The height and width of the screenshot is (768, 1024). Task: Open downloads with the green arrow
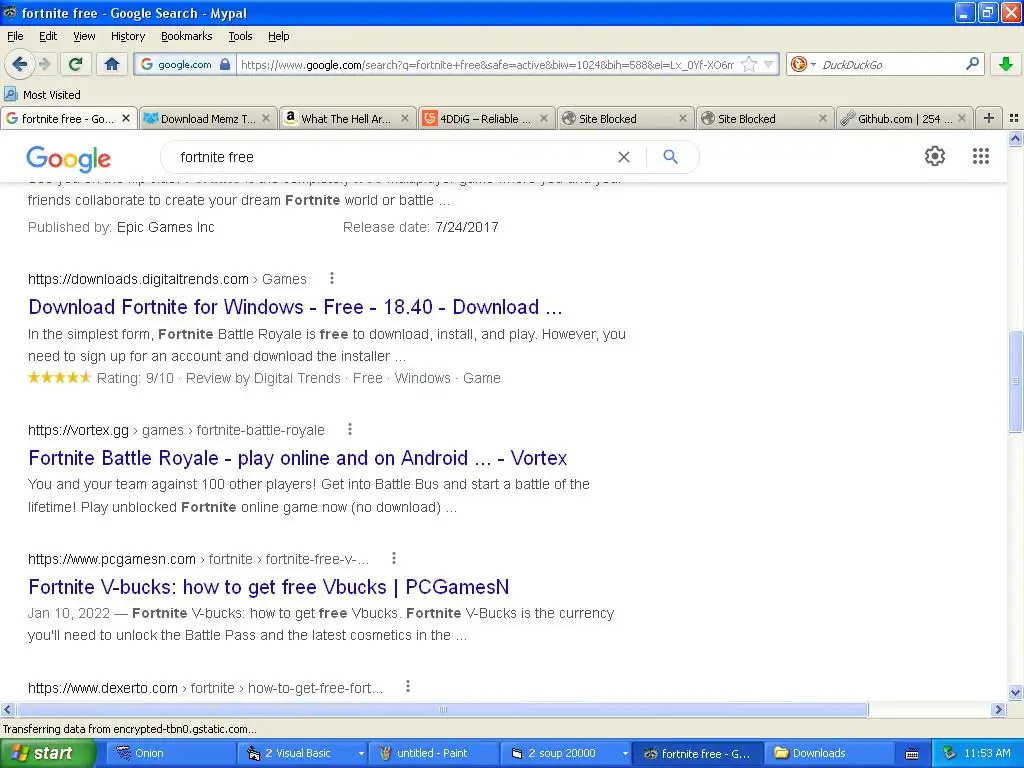point(1006,64)
